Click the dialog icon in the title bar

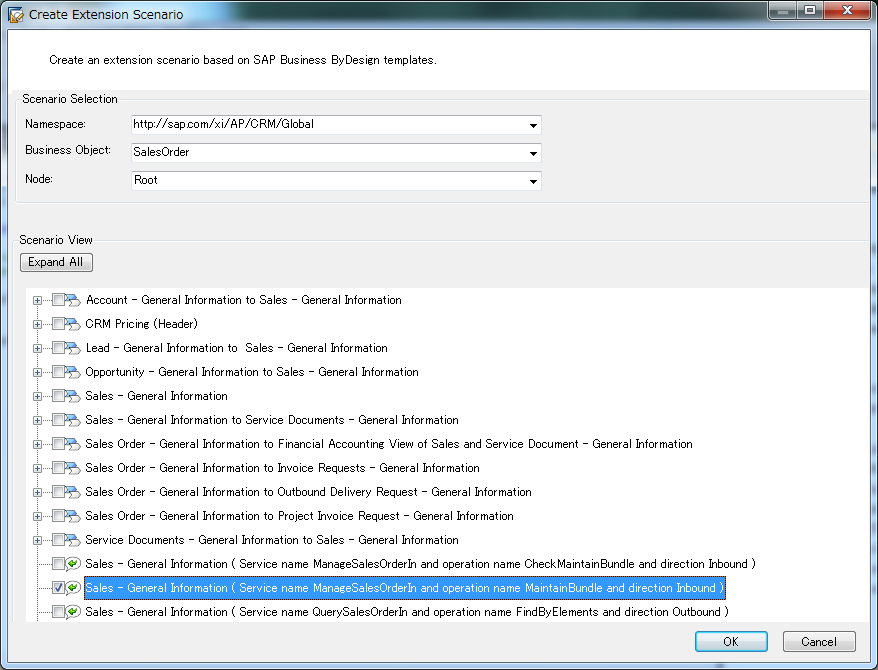[15, 15]
